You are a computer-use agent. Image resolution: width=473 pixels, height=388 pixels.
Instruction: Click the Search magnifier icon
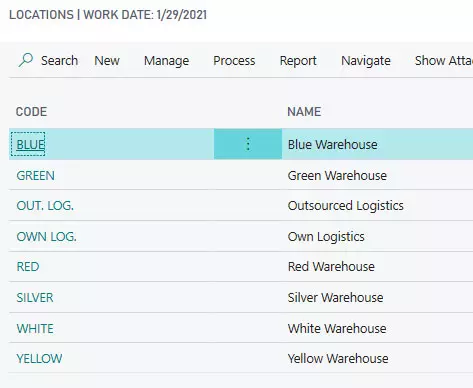26,60
